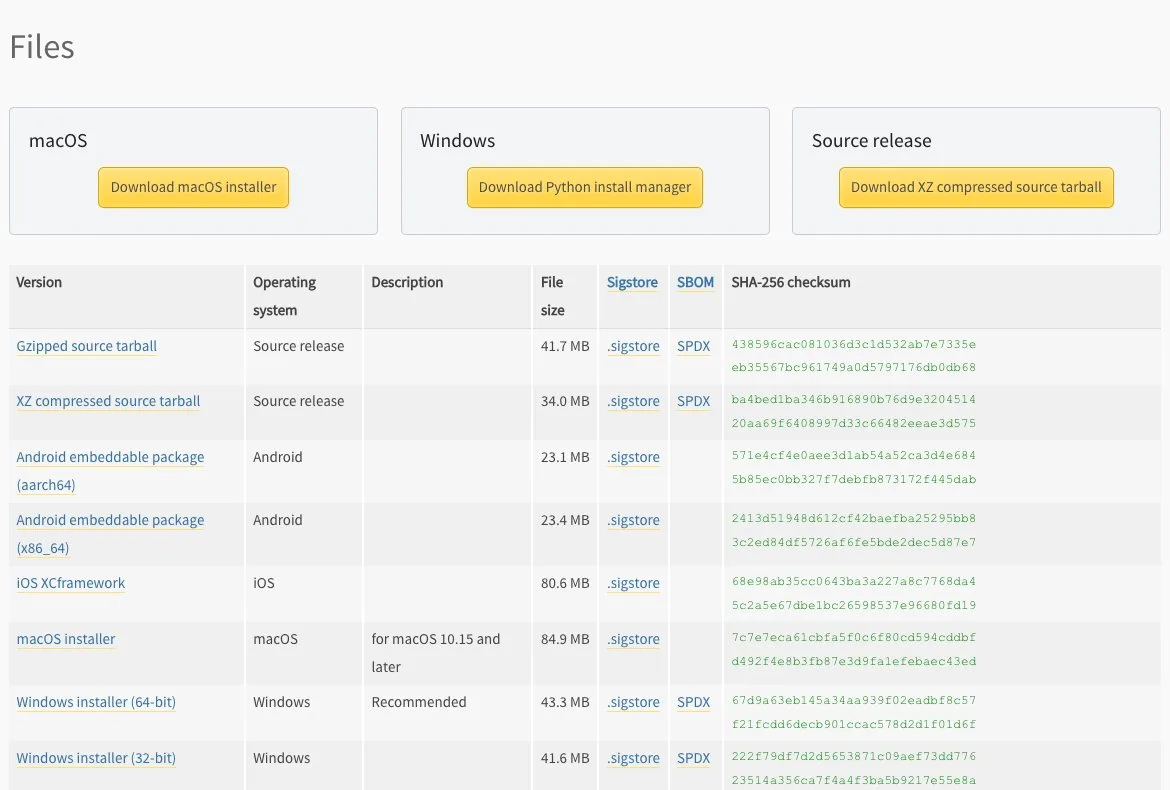Click the checksum starting with 438596cac081
The width and height of the screenshot is (1170, 790).
(x=854, y=356)
